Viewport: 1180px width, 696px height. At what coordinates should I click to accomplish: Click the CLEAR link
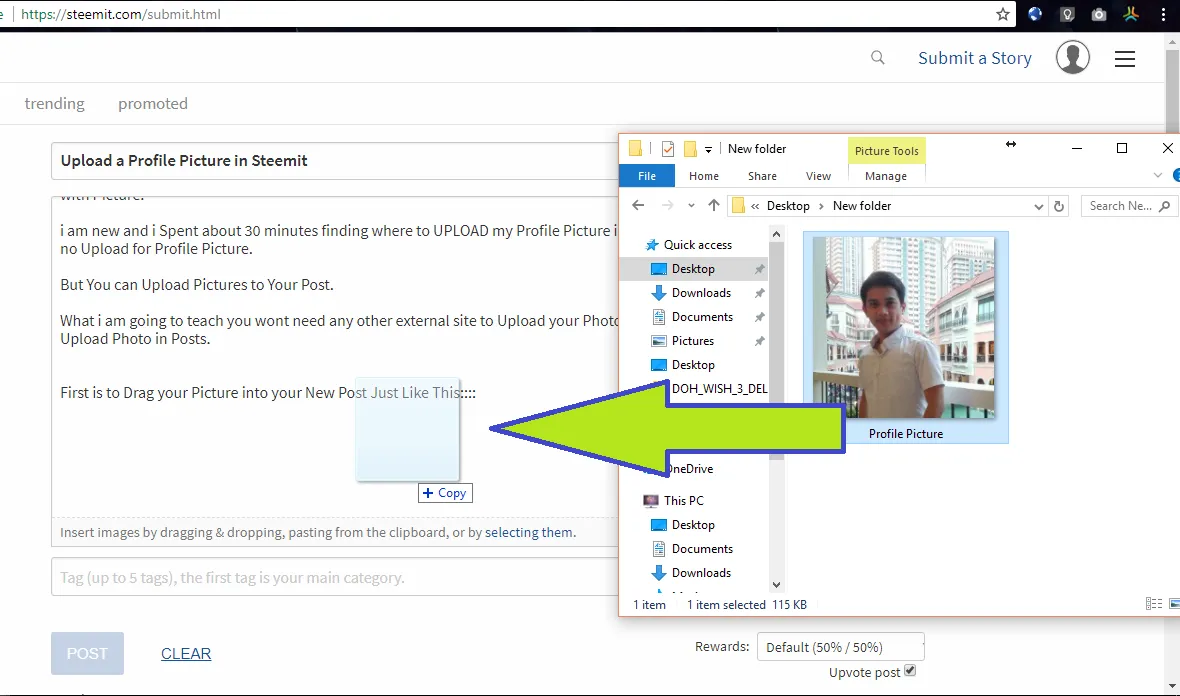tap(186, 653)
